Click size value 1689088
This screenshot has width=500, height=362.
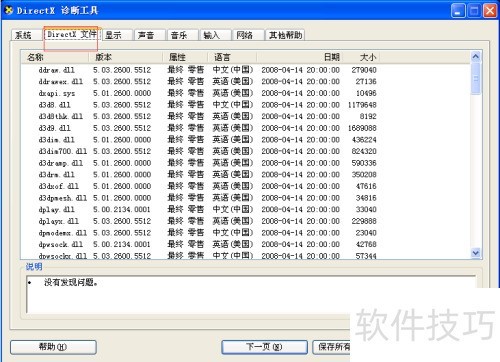pos(362,128)
